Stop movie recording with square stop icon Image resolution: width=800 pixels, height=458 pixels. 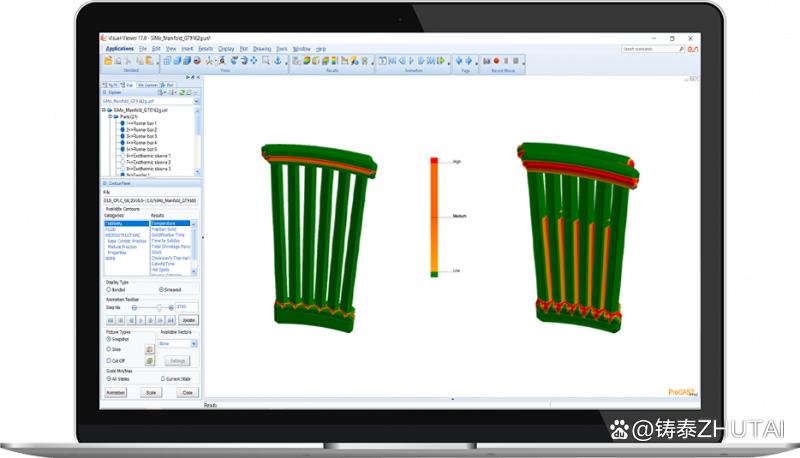(516, 61)
